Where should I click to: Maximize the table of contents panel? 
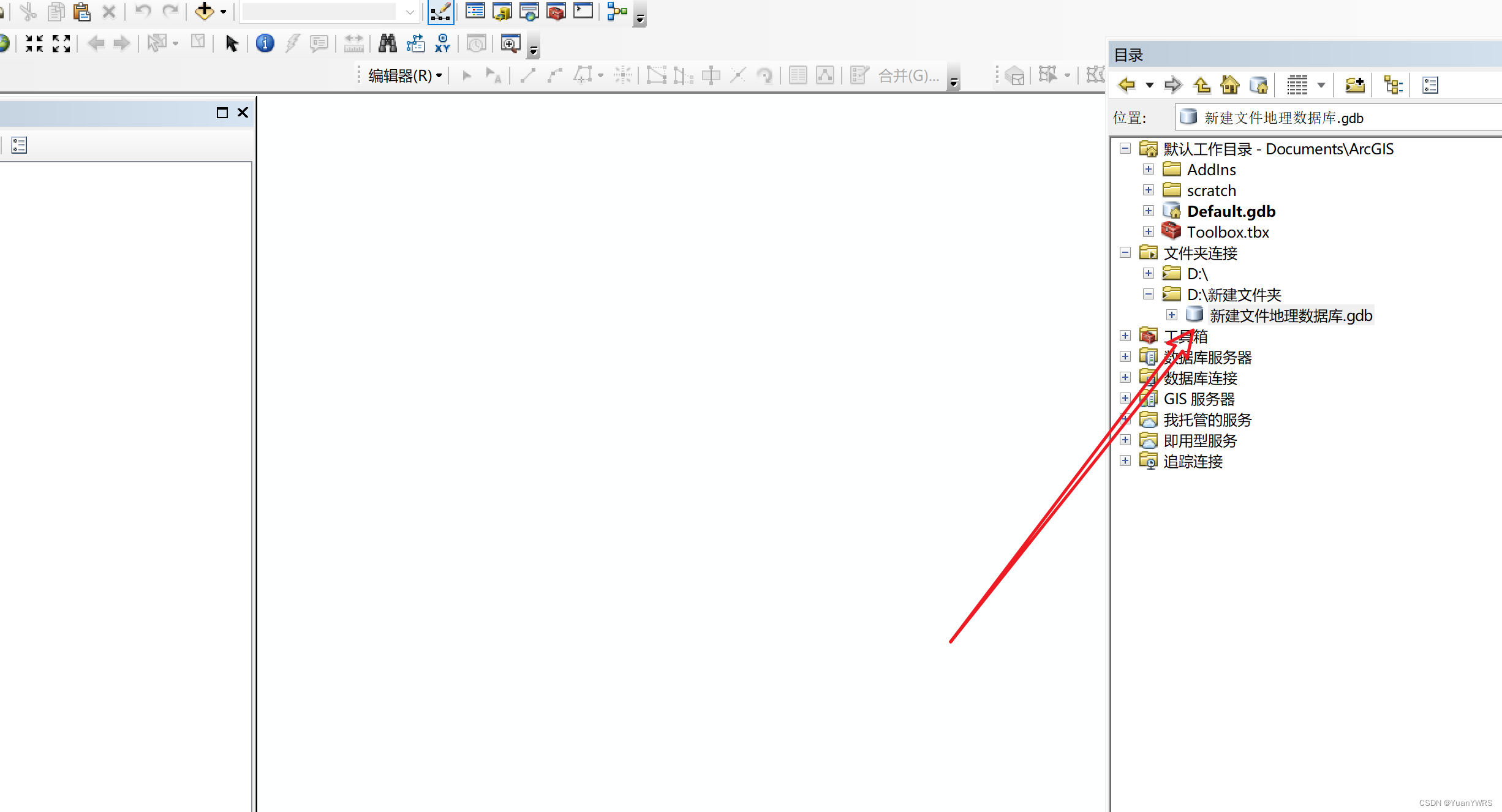[x=222, y=113]
